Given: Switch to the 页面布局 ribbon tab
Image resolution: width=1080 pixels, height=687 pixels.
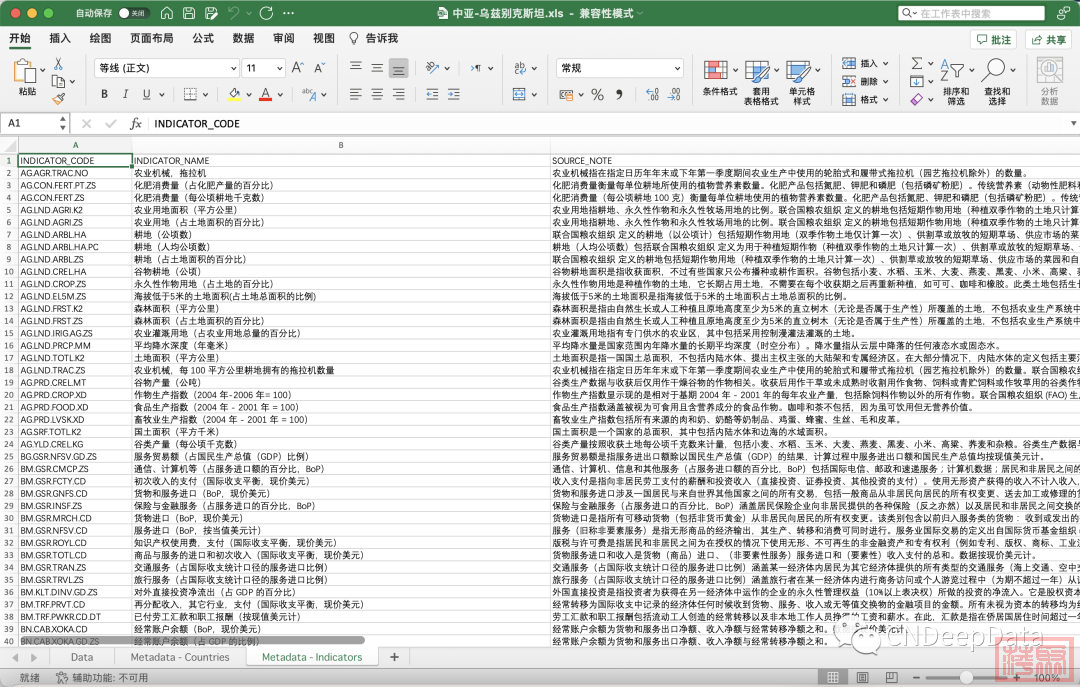Looking at the screenshot, I should [152, 38].
